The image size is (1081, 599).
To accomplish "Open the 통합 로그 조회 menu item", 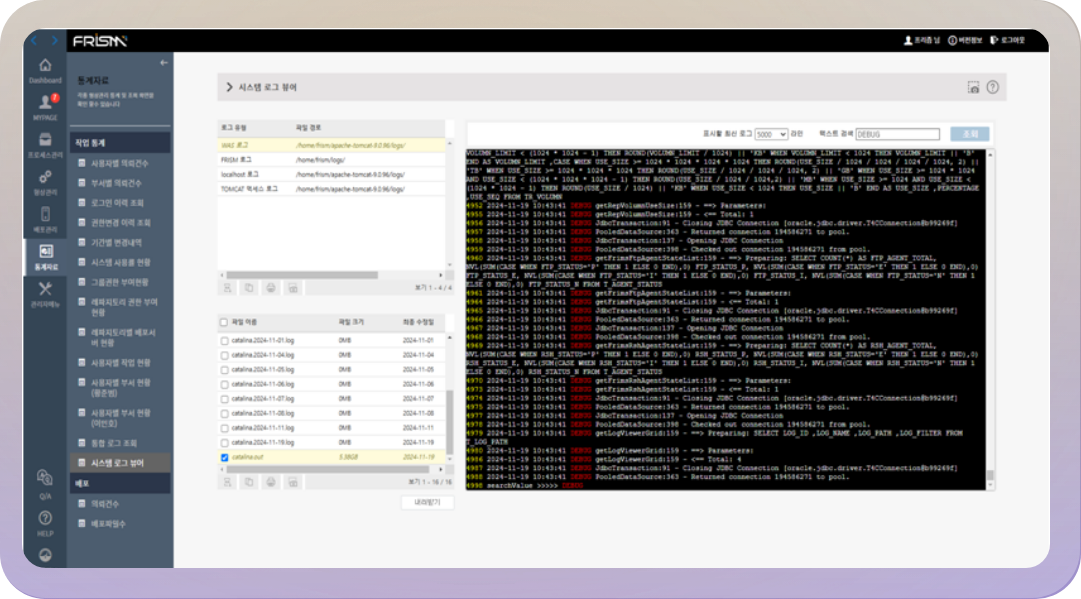I will [x=114, y=443].
